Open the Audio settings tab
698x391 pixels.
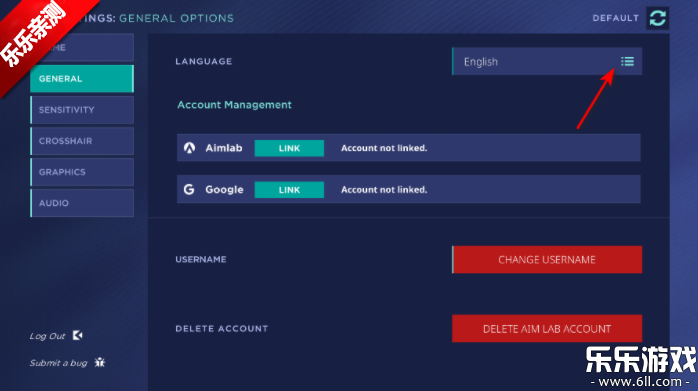click(x=82, y=203)
